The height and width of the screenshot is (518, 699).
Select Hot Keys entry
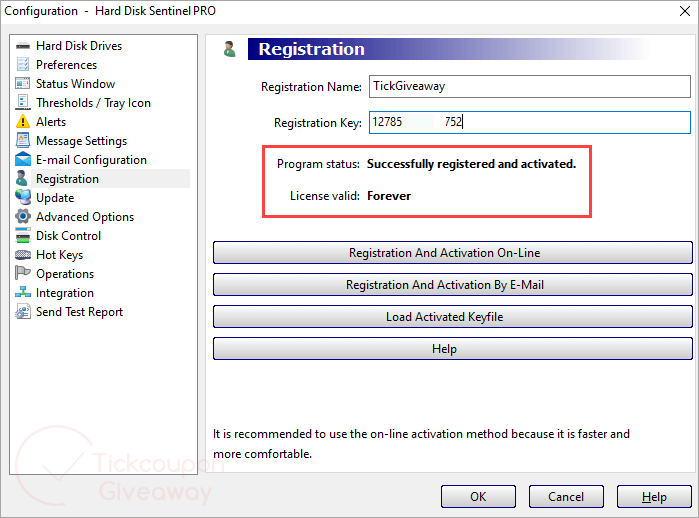point(60,255)
